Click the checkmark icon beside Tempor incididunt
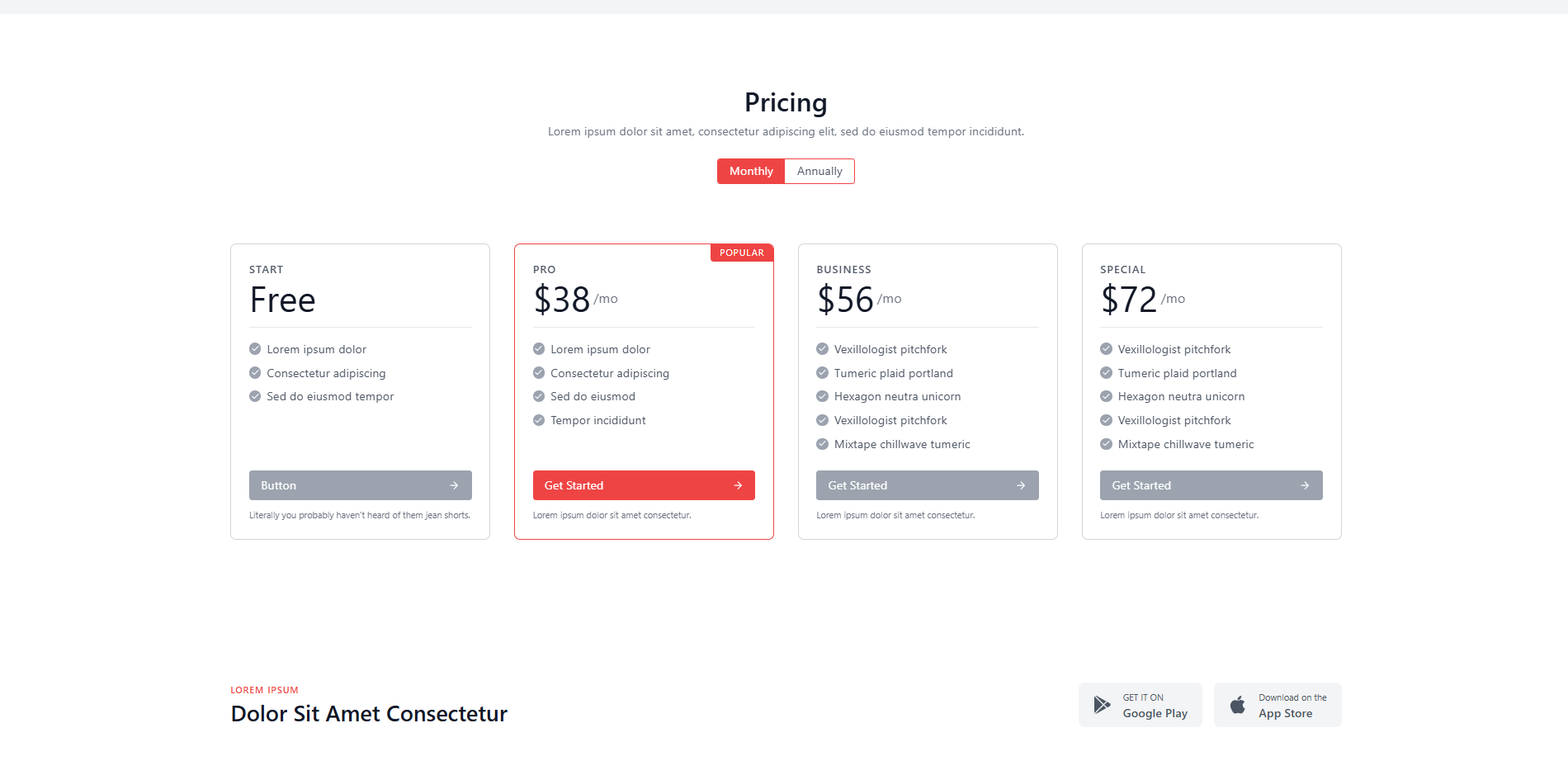The image size is (1568, 775). pos(539,420)
